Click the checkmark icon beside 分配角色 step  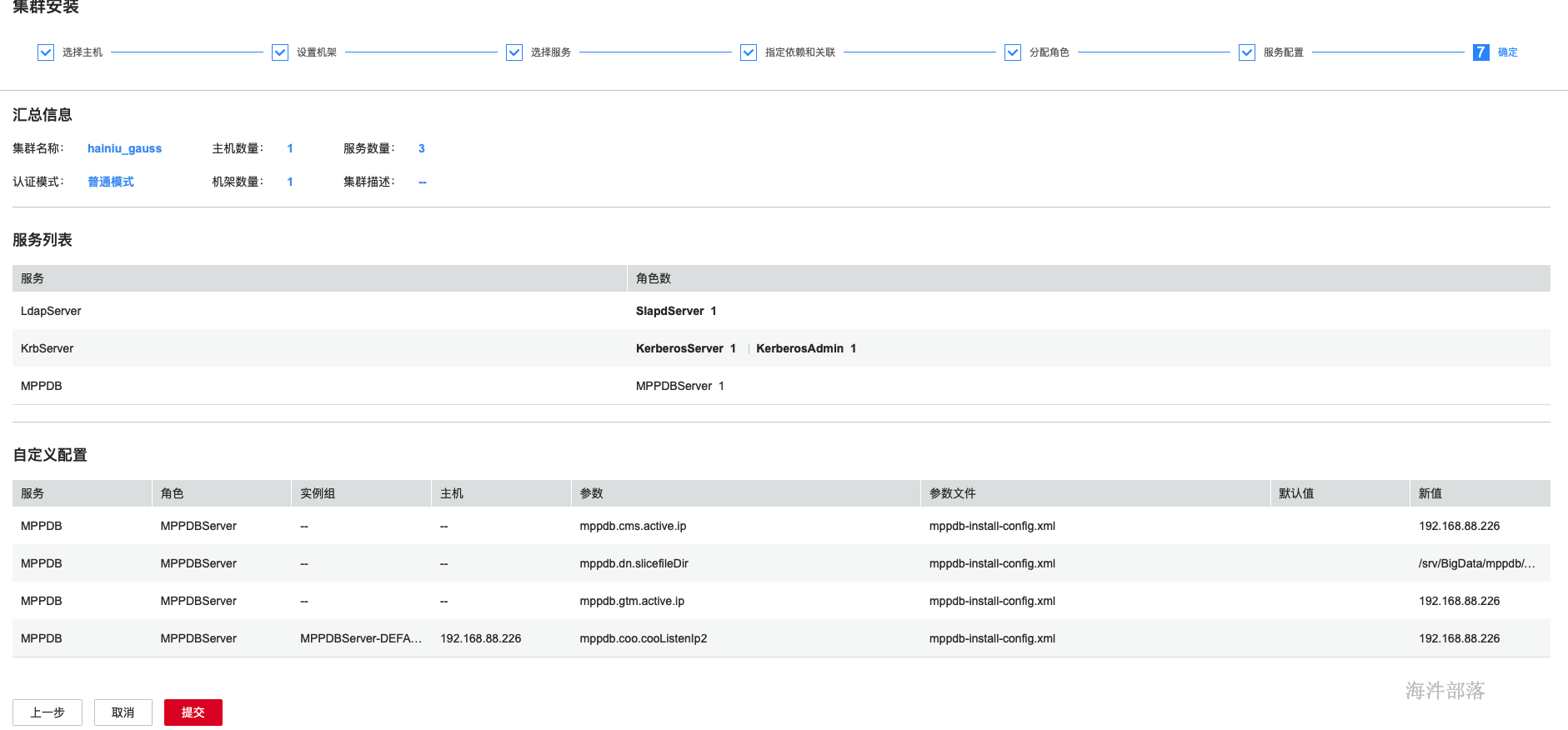click(1013, 52)
